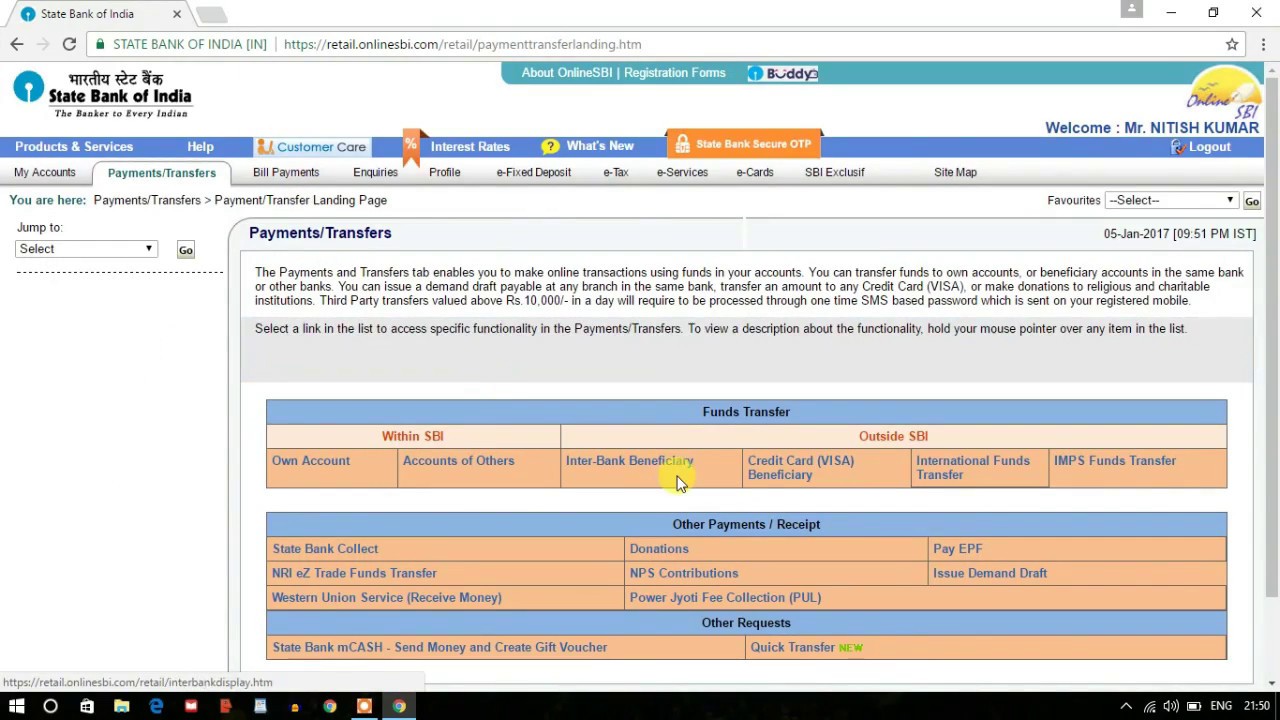Open the Windows Start menu
Screen dimensions: 1280x720
[x=16, y=706]
